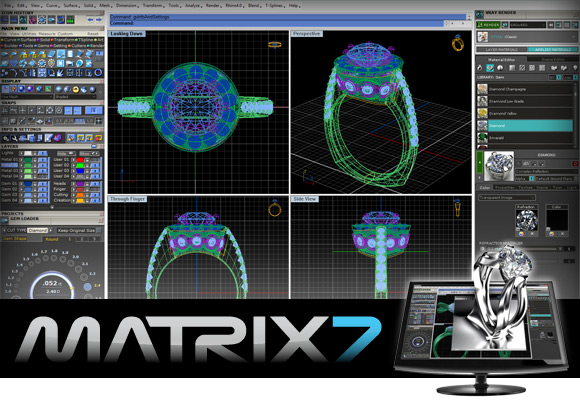Click the circular target snap icon

(59, 110)
